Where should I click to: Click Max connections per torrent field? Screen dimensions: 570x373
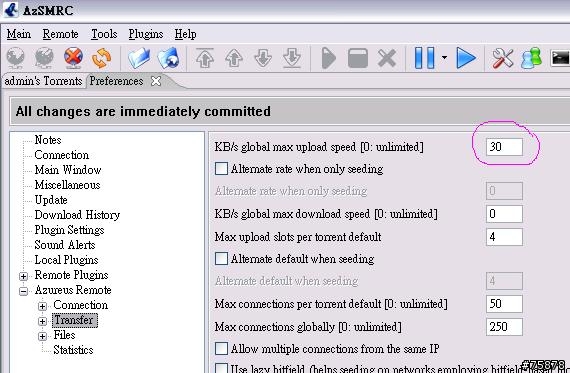(x=504, y=304)
